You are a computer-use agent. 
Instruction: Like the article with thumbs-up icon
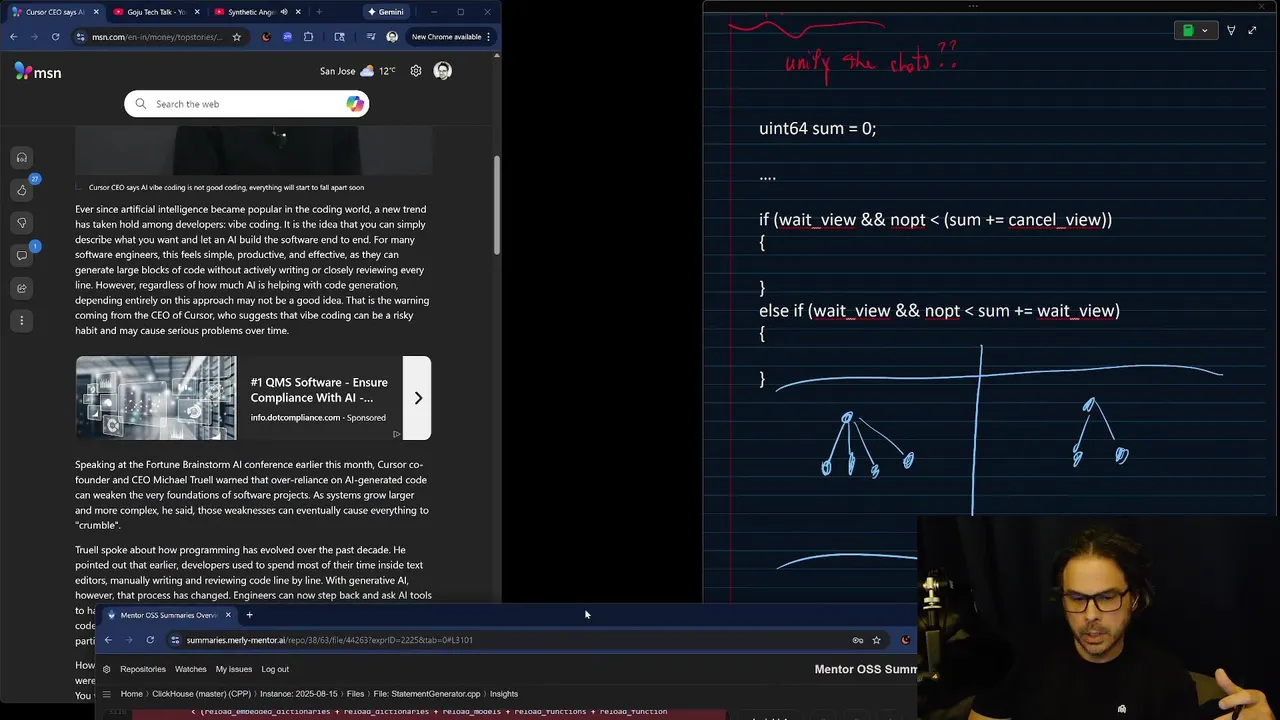[x=21, y=190]
